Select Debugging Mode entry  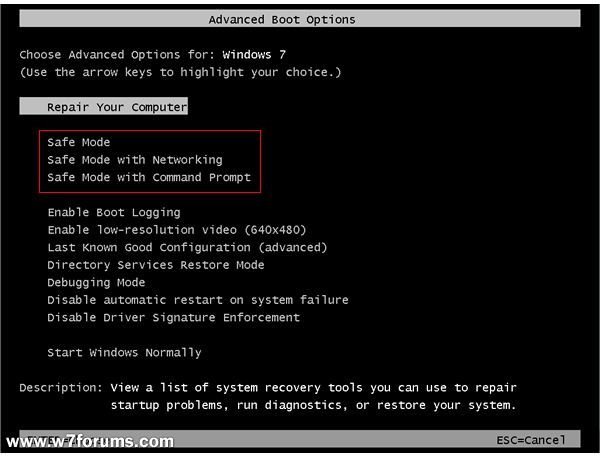click(96, 283)
